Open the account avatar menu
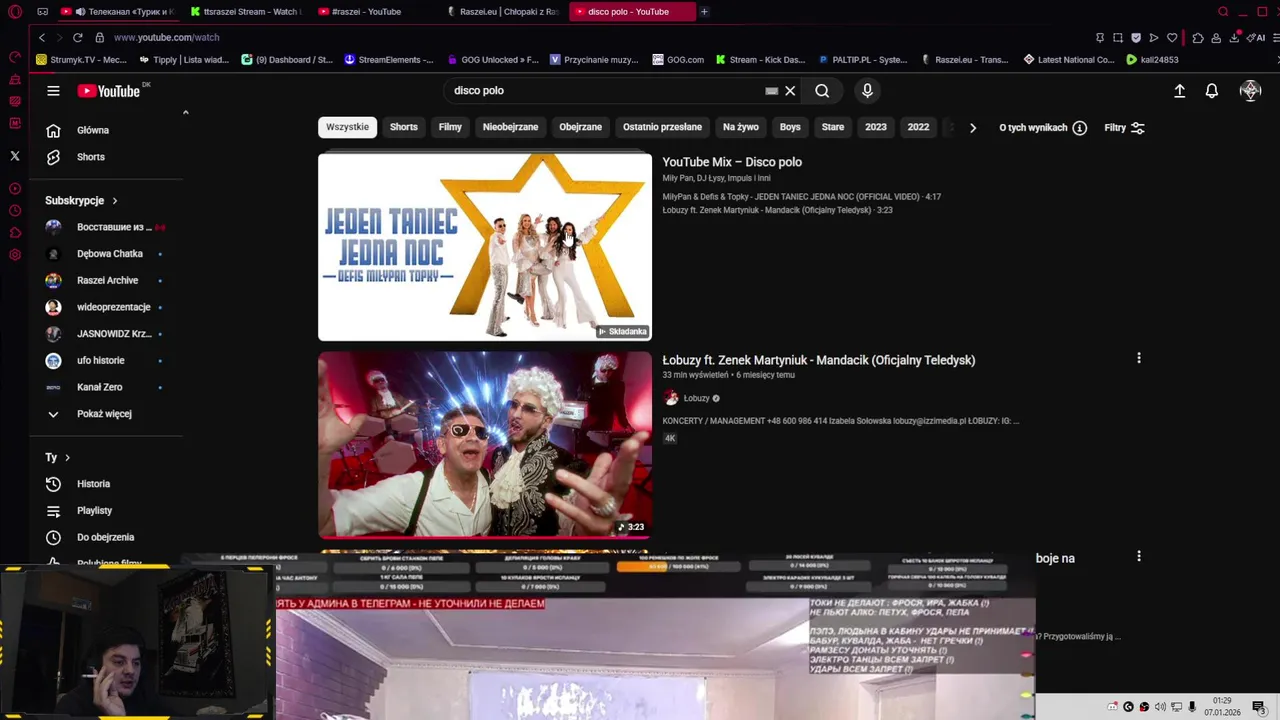1280x720 pixels. click(x=1250, y=91)
